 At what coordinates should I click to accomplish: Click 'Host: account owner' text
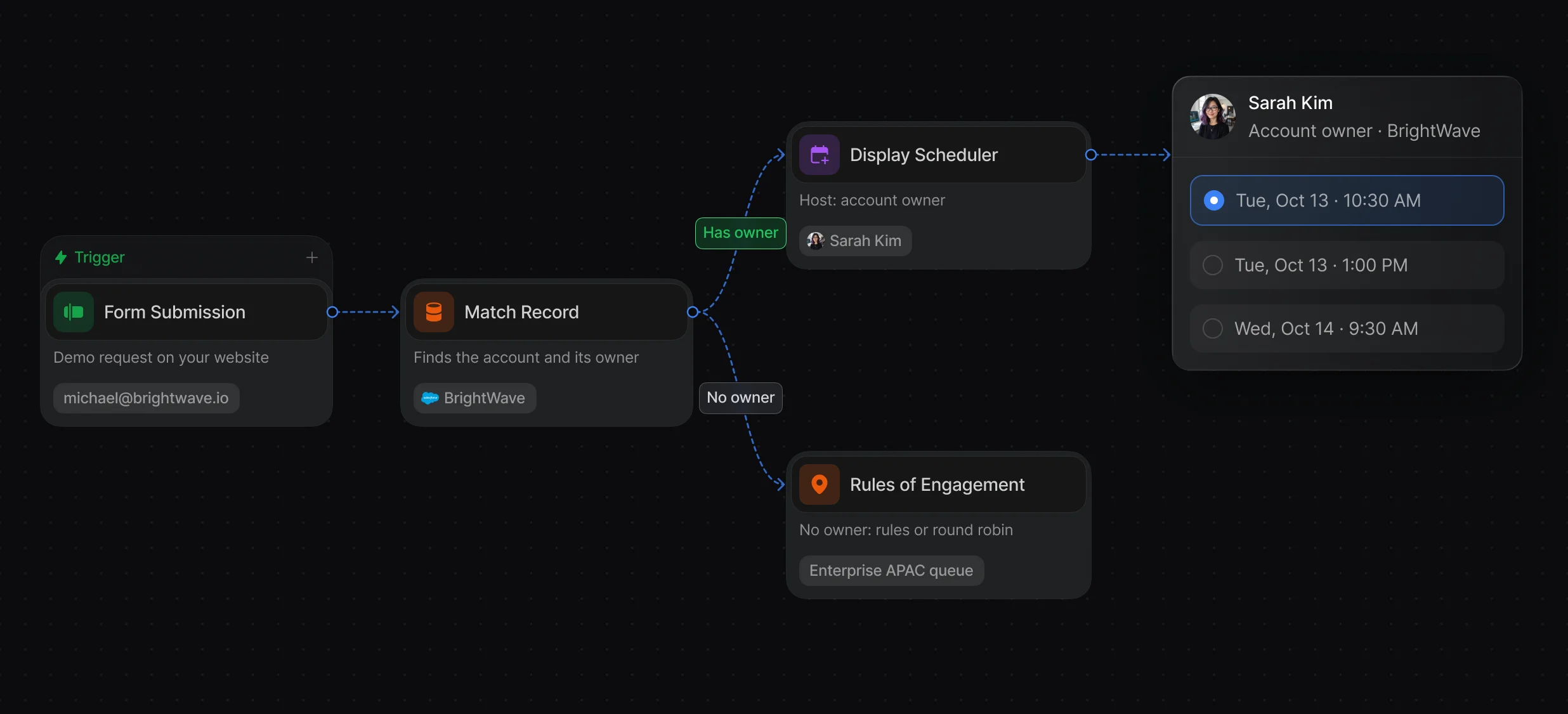(872, 200)
